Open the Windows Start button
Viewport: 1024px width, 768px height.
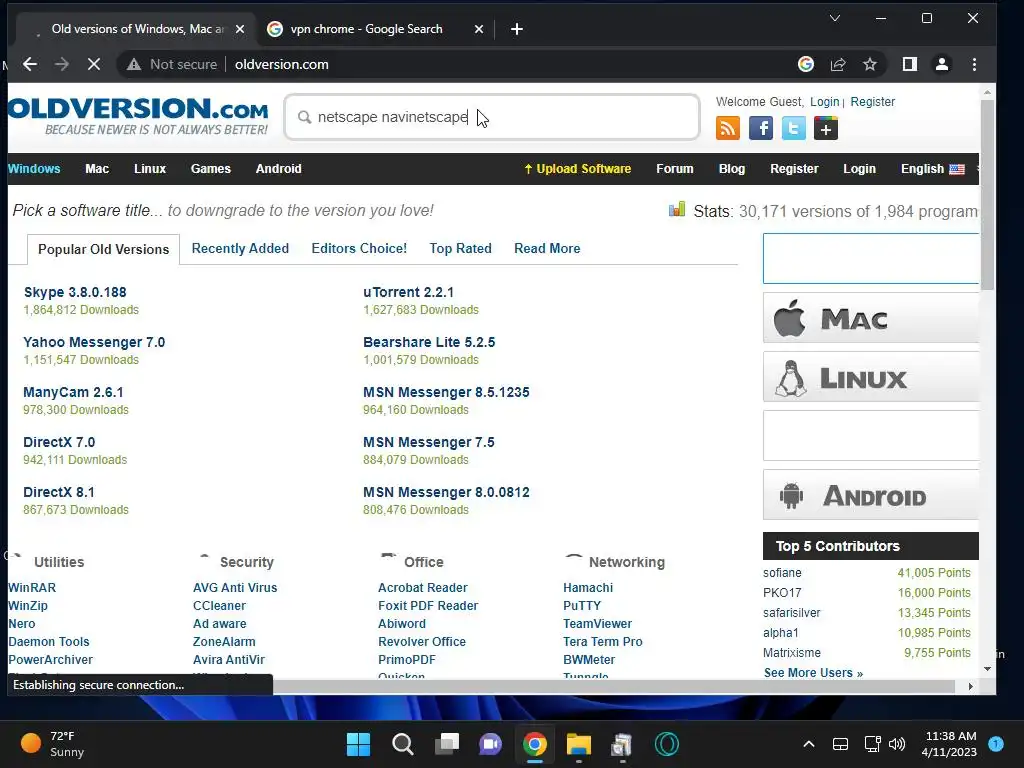358,744
